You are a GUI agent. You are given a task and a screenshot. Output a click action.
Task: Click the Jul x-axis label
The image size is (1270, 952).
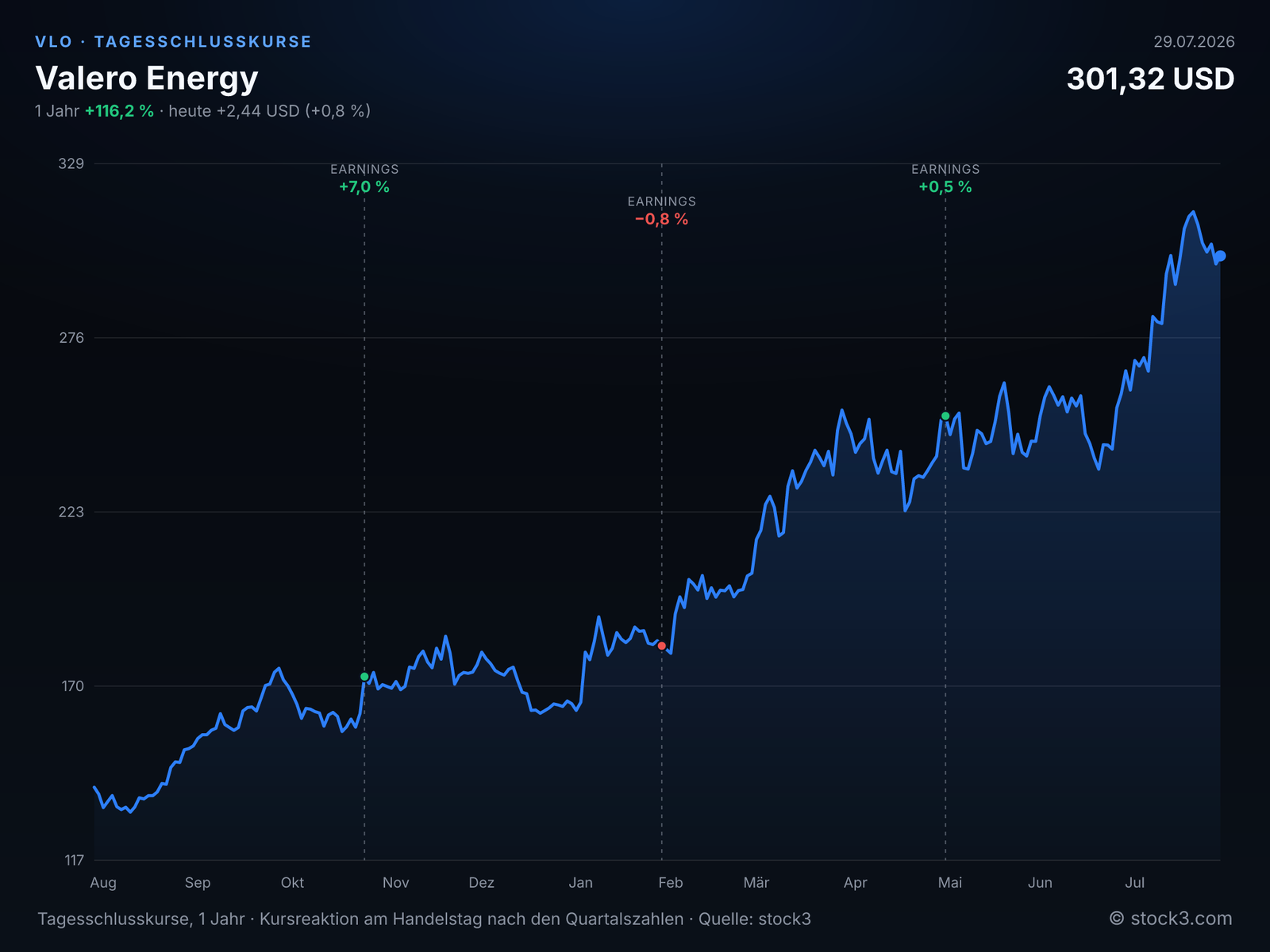tap(1135, 883)
